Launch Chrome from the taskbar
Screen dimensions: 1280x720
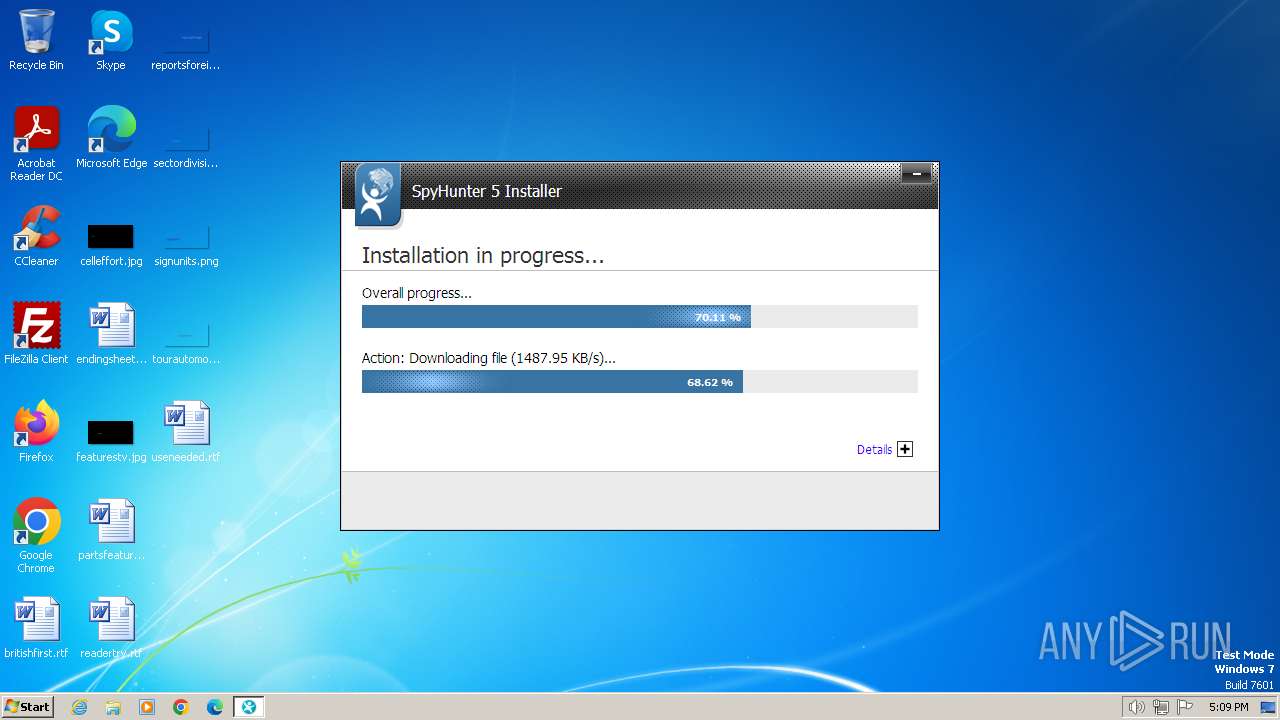(181, 707)
